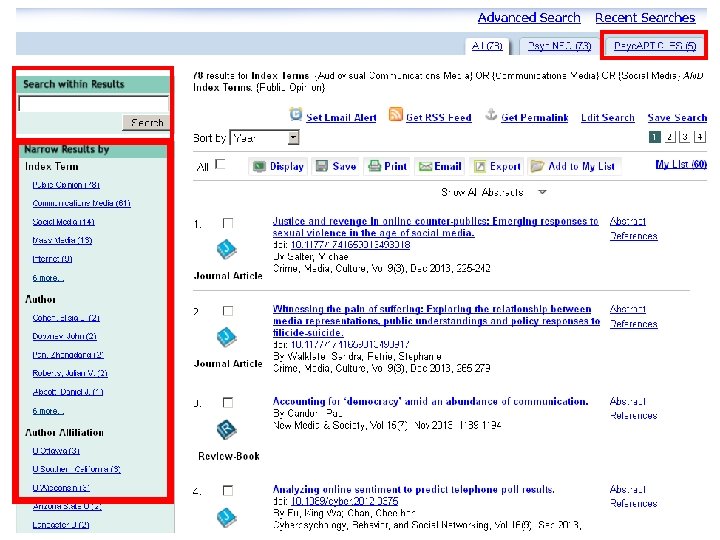Go to results page 3

coord(685,137)
